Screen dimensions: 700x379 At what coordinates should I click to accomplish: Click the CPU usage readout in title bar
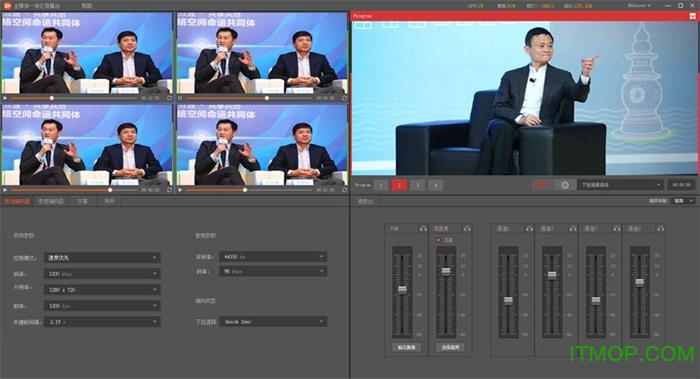(475, 6)
